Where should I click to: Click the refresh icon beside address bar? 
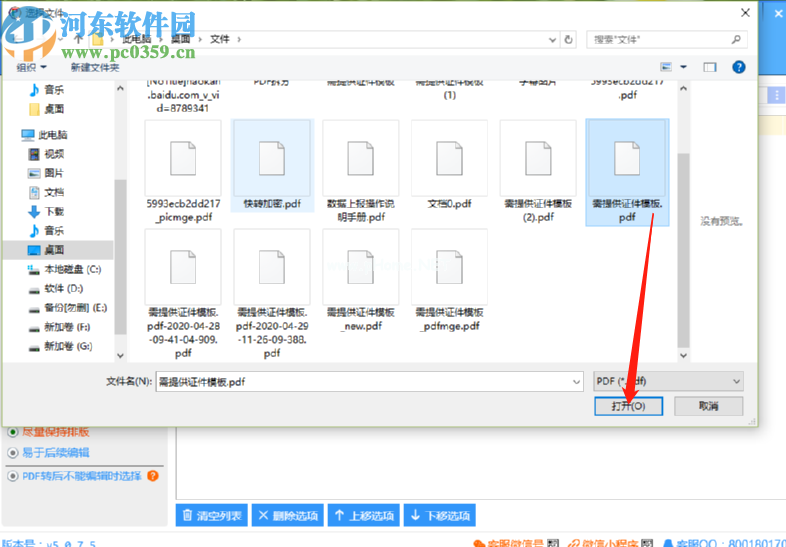point(569,40)
